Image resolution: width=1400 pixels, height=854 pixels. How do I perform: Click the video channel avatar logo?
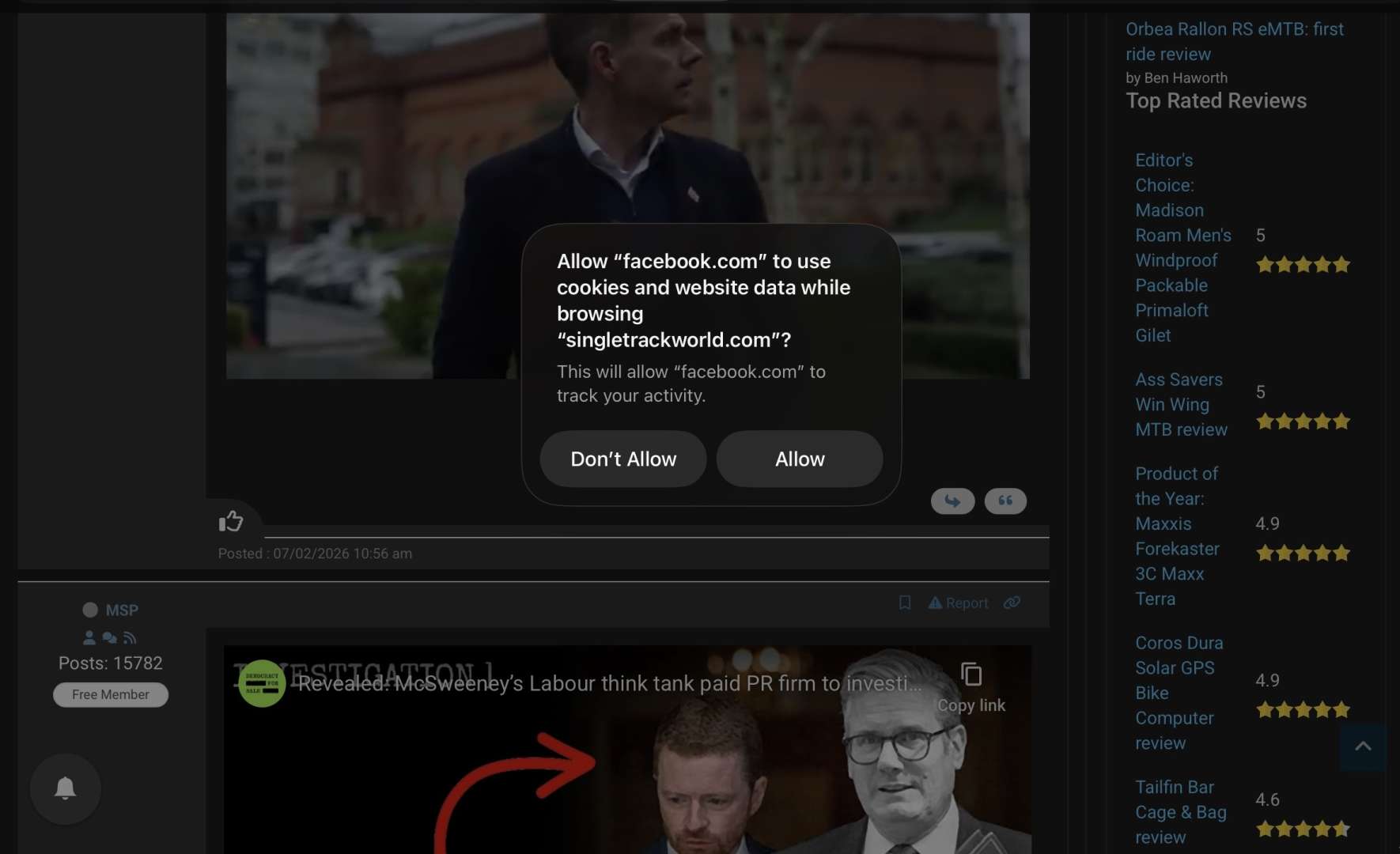[262, 683]
